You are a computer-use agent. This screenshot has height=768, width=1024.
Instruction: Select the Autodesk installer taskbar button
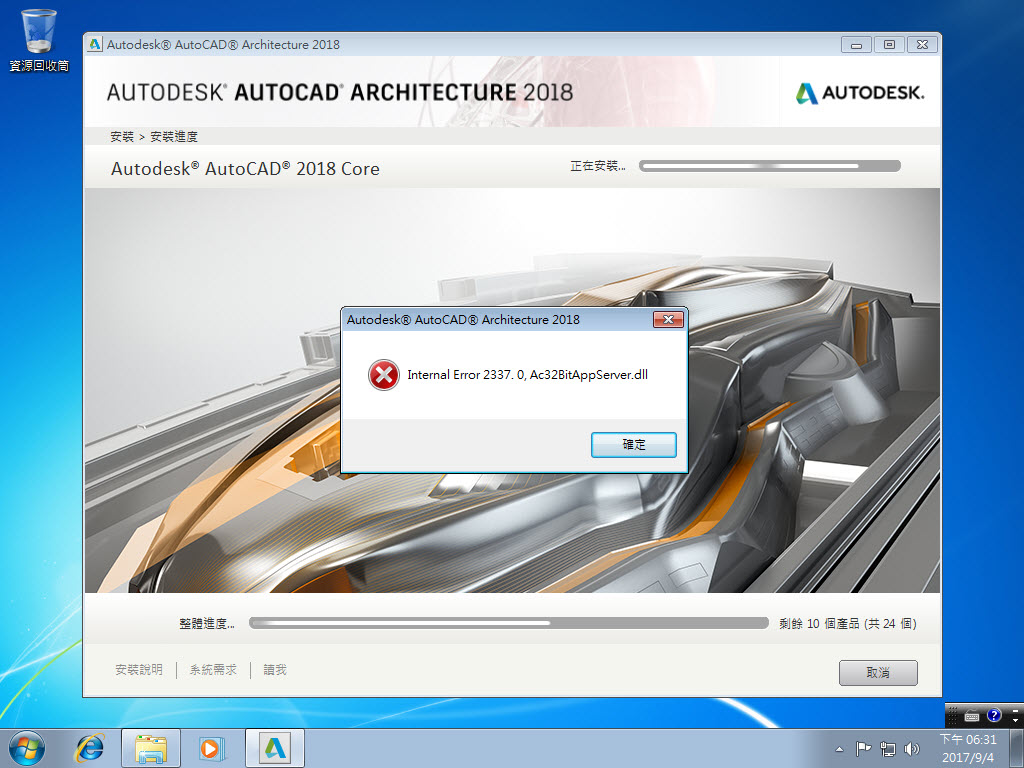(275, 748)
